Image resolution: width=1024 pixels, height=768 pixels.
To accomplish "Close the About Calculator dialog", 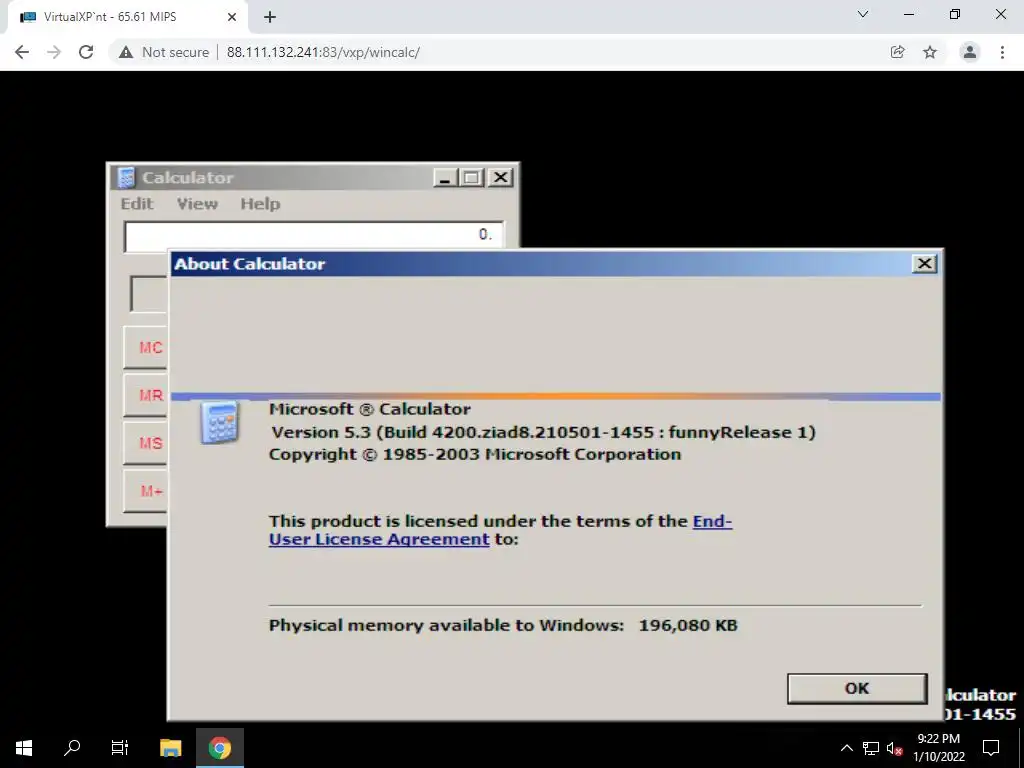I will point(924,264).
